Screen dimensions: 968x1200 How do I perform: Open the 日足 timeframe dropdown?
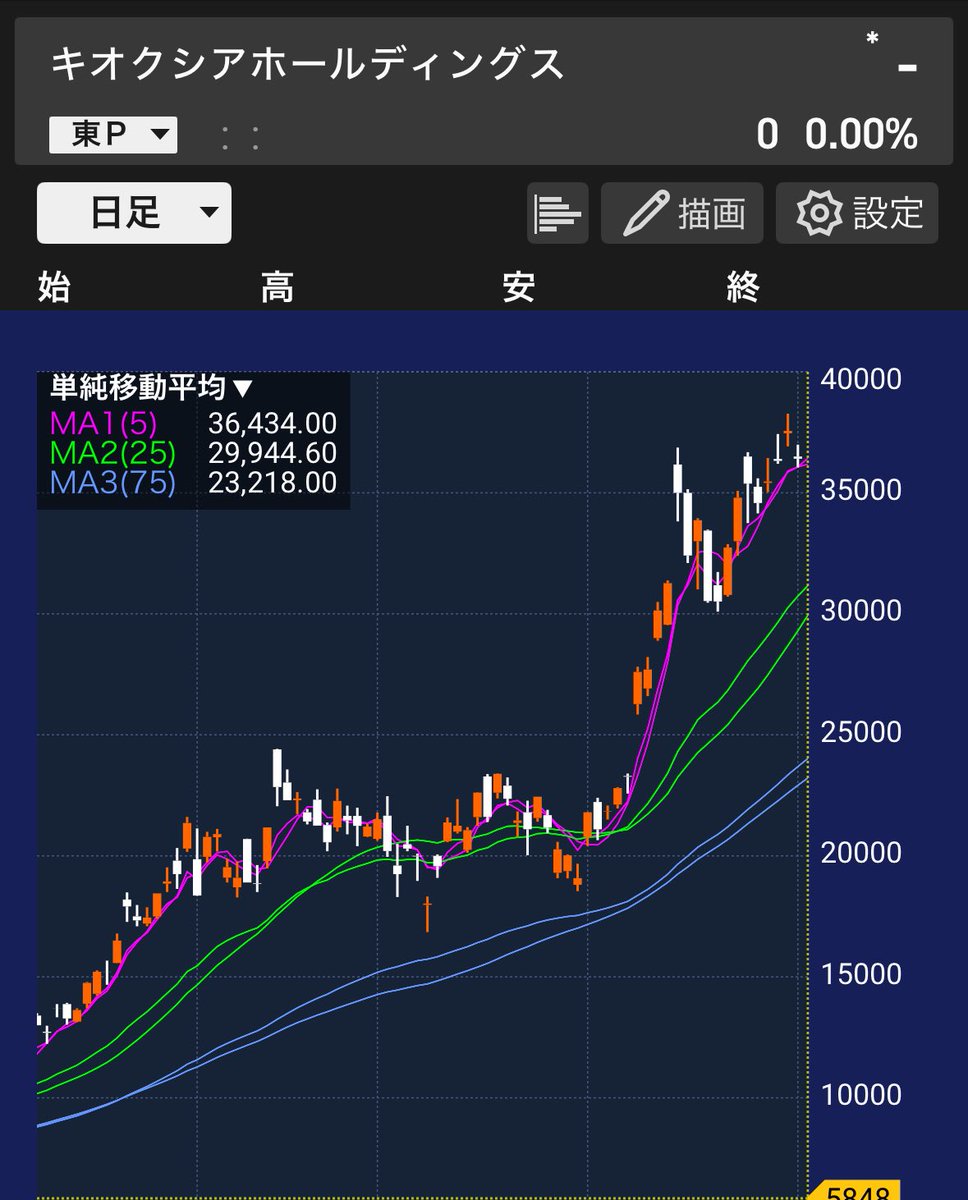[x=134, y=213]
